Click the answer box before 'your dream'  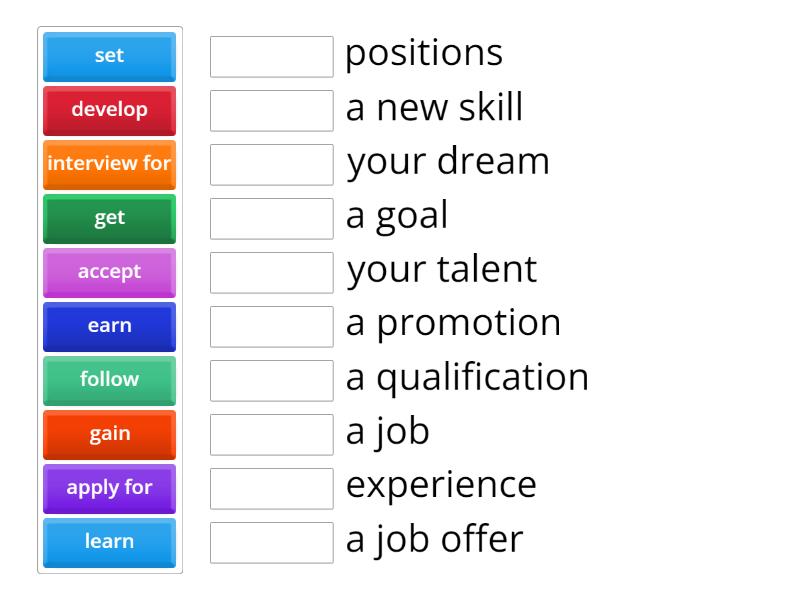tap(272, 165)
